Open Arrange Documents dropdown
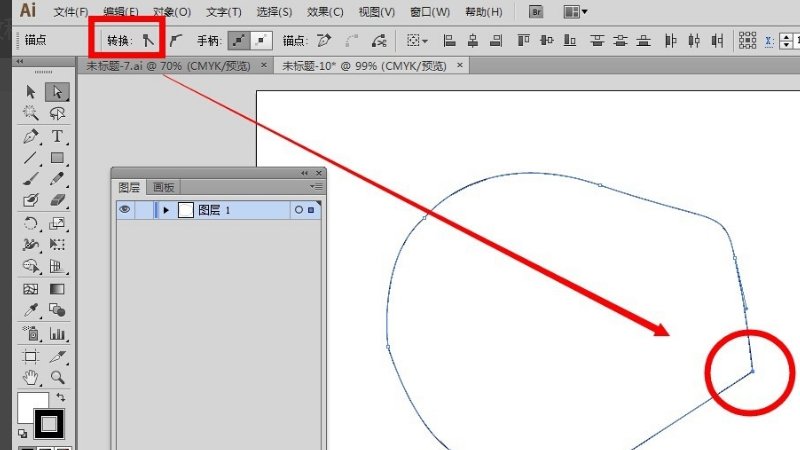Screen dimensions: 800x450 click(x=575, y=12)
